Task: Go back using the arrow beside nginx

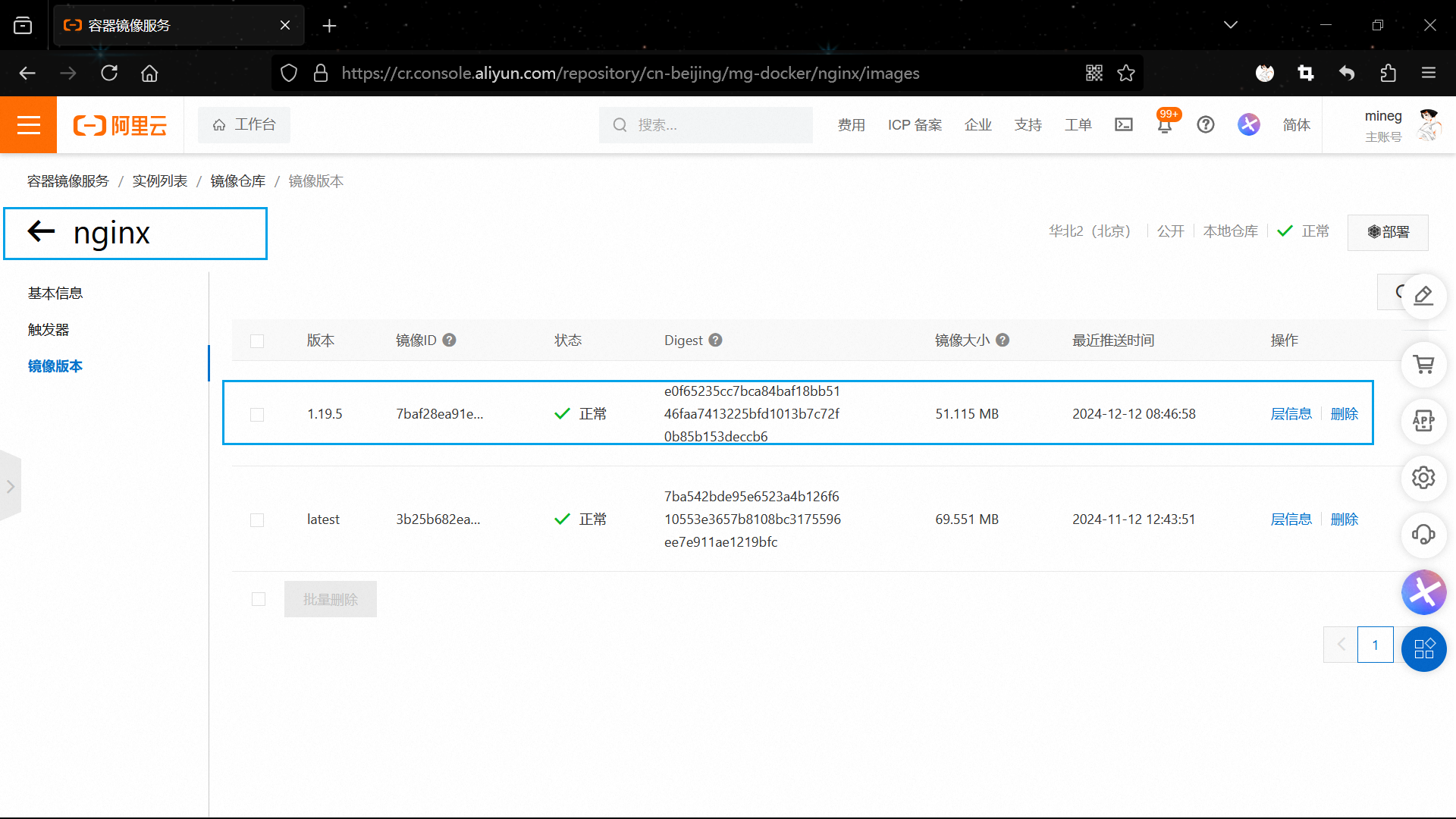Action: (x=41, y=231)
